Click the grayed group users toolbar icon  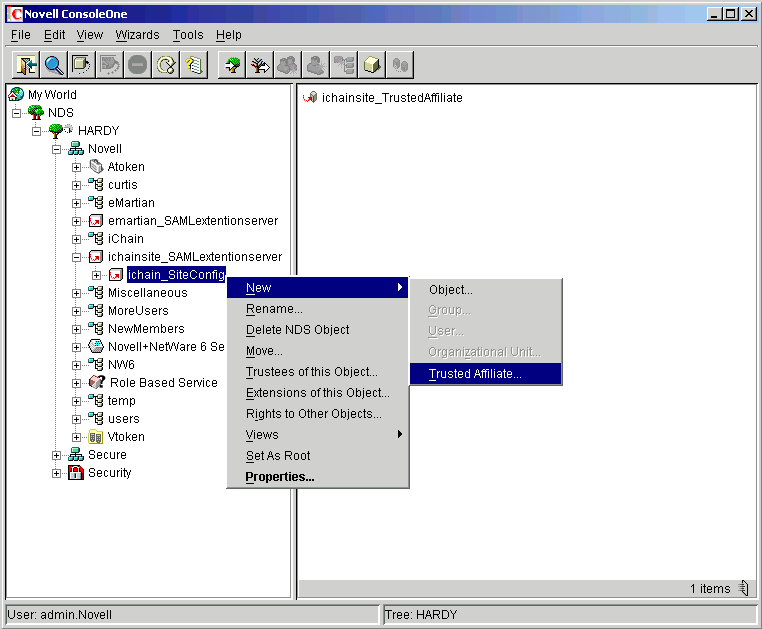click(288, 65)
